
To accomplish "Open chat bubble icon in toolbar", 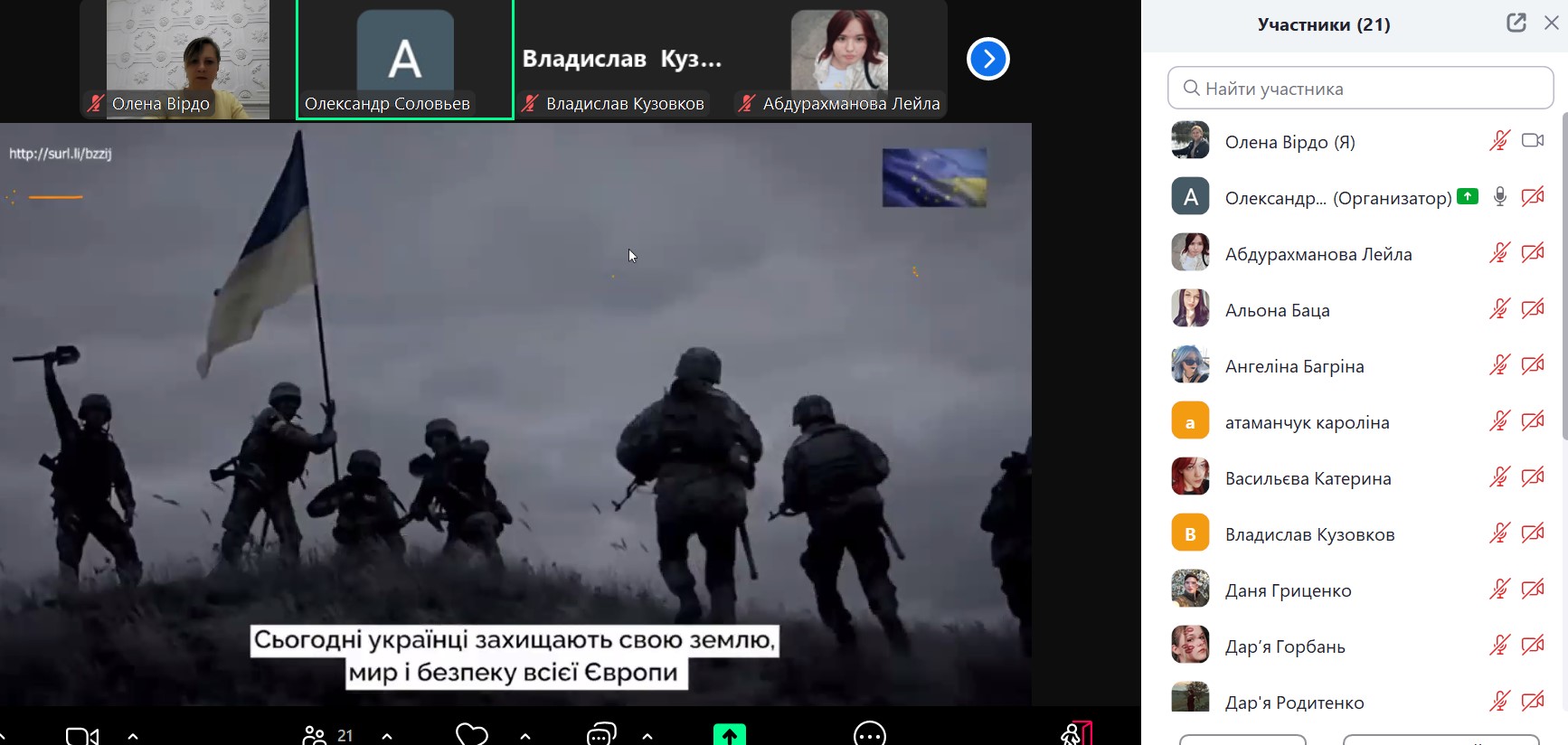I will [x=601, y=734].
